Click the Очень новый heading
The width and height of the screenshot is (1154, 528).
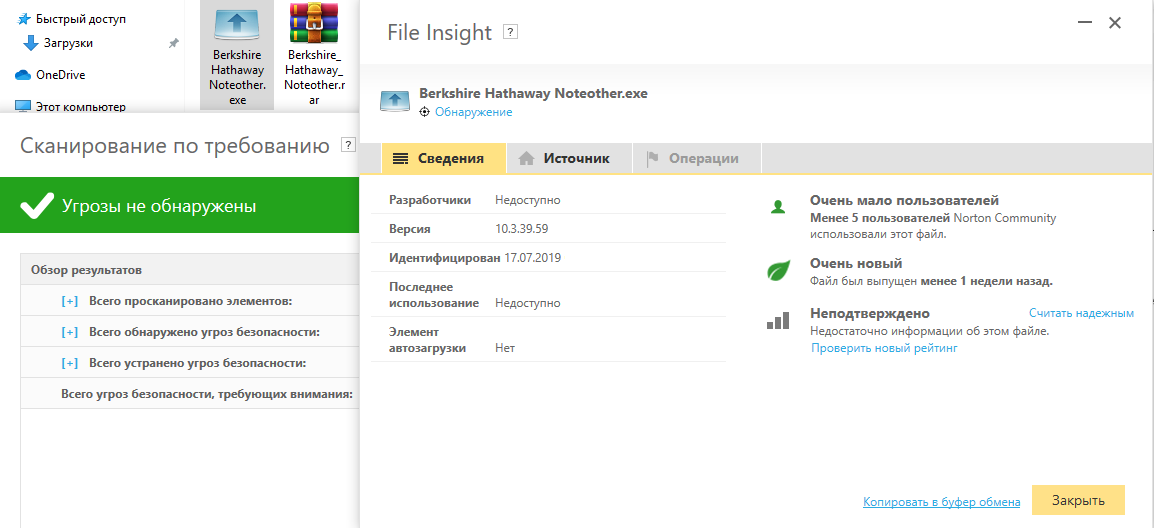(x=856, y=263)
